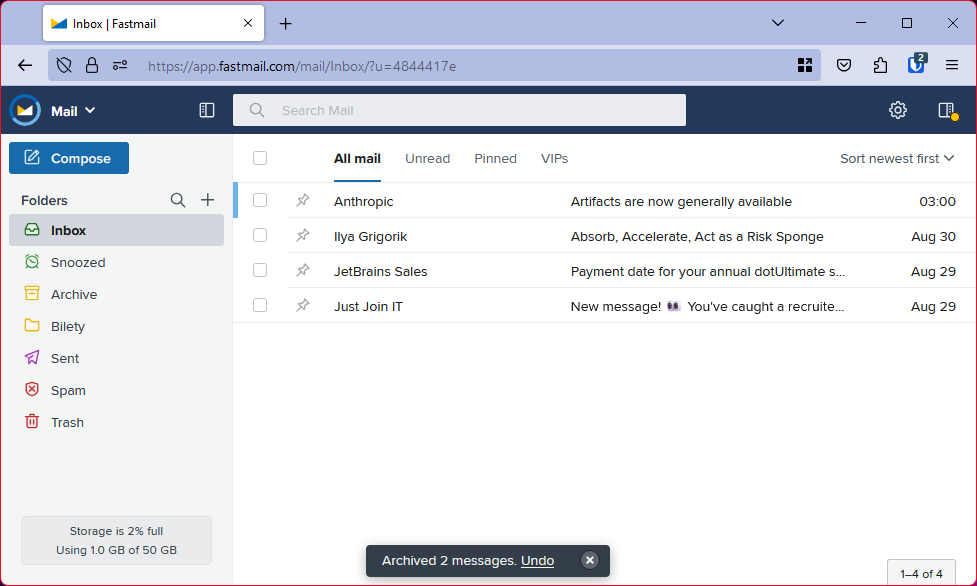This screenshot has height=586, width=977.
Task: Open the Snoozed folder
Action: [x=117, y=262]
